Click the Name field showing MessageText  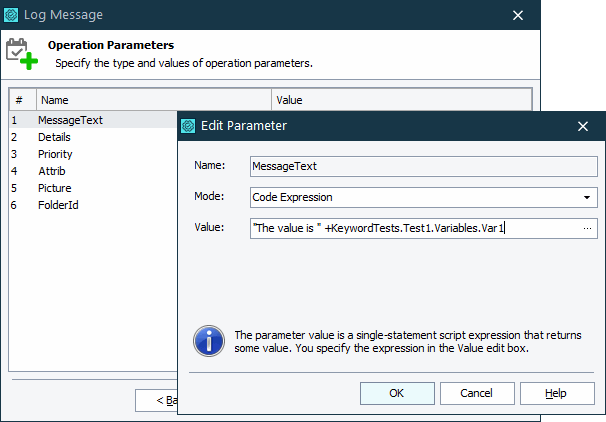pyautogui.click(x=423, y=166)
